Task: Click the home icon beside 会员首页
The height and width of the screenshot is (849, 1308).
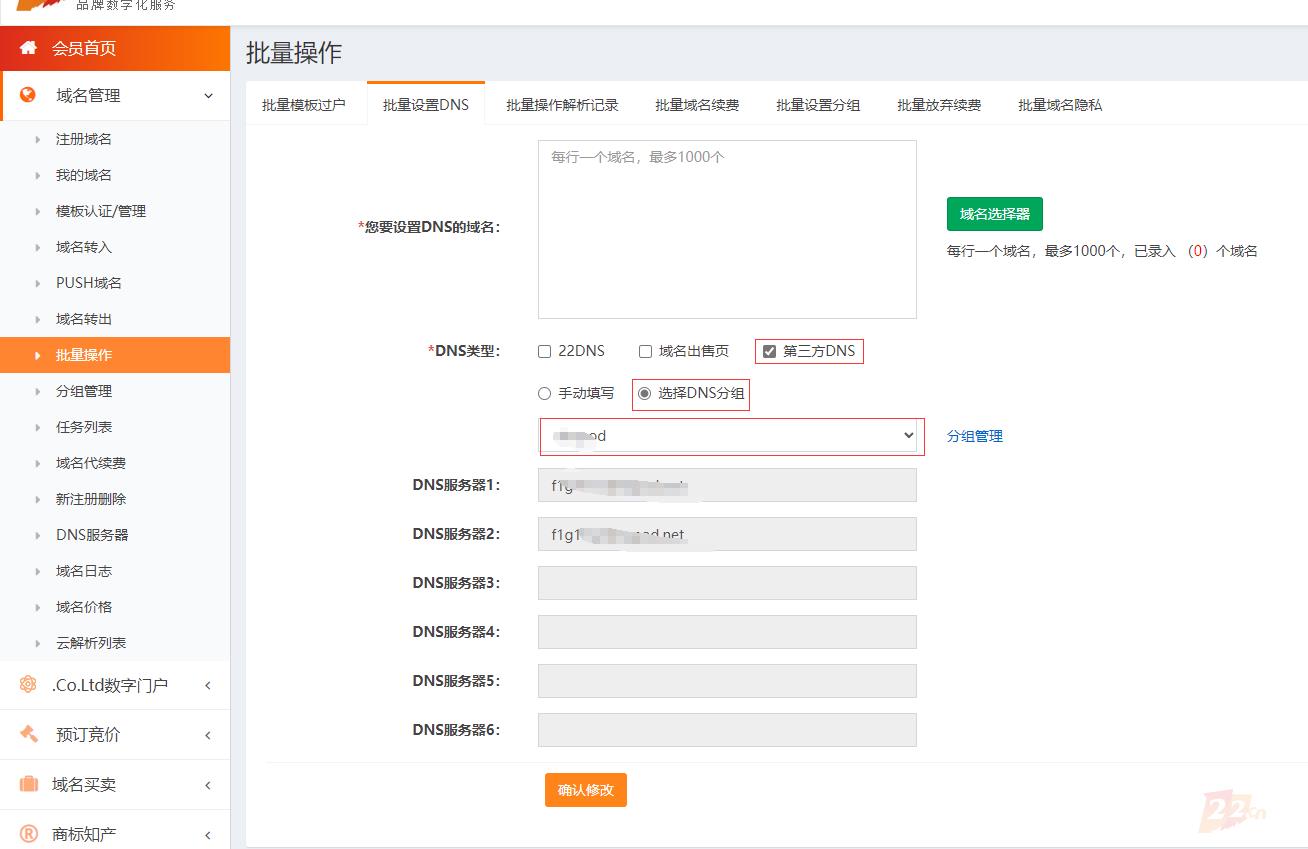Action: point(28,48)
